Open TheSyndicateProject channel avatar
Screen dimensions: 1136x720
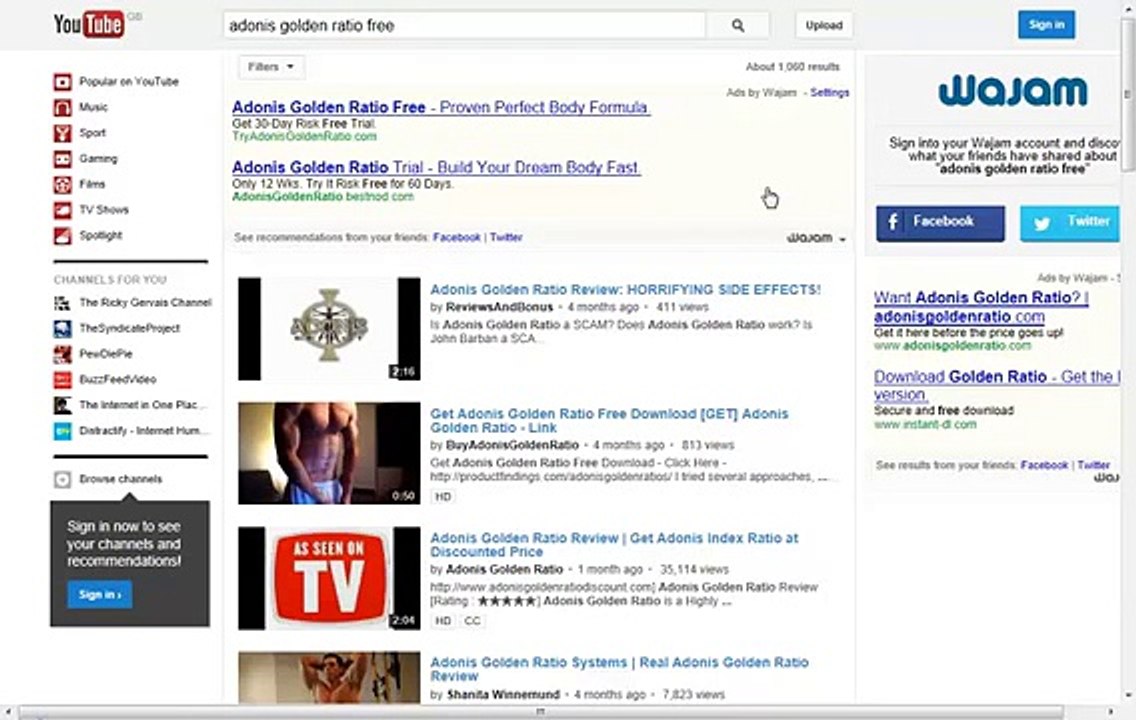(x=62, y=328)
